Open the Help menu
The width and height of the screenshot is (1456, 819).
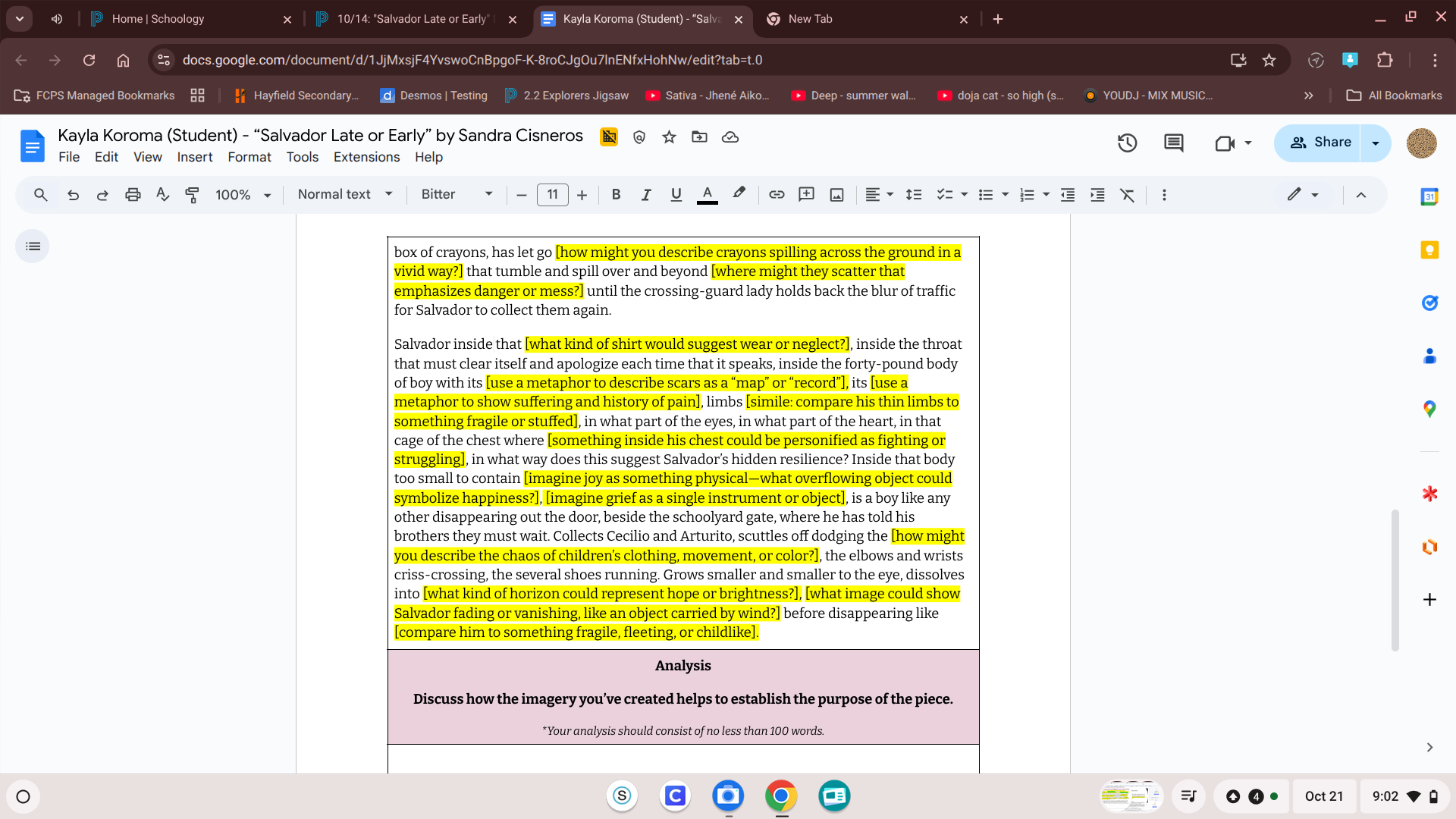point(428,157)
